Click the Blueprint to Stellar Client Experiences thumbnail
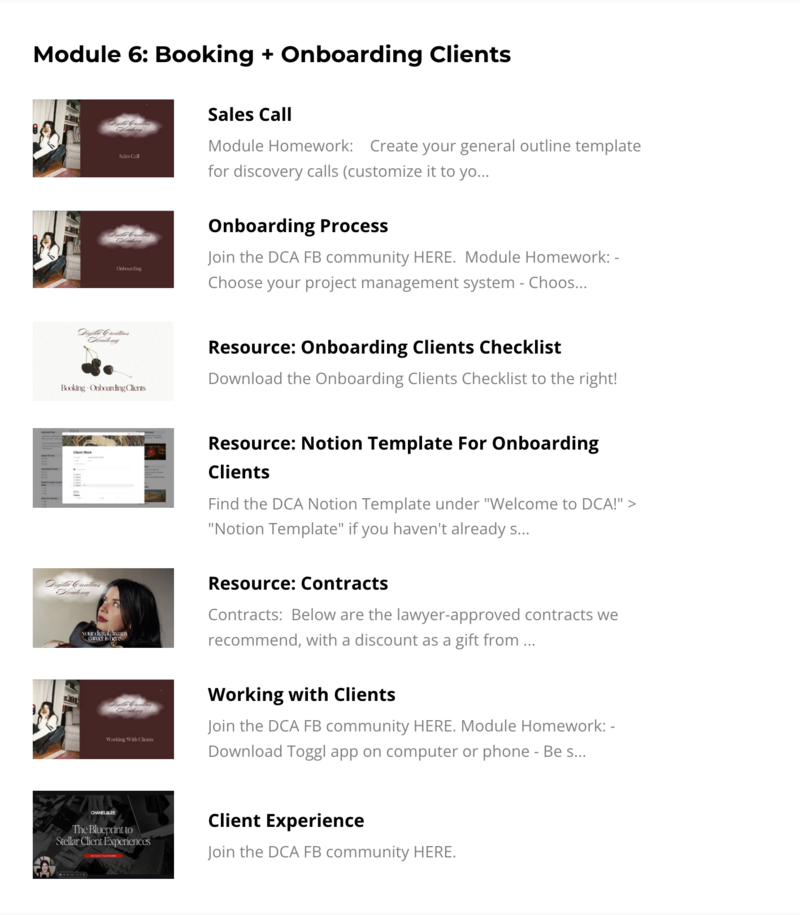This screenshot has height=915, width=800. click(x=103, y=834)
